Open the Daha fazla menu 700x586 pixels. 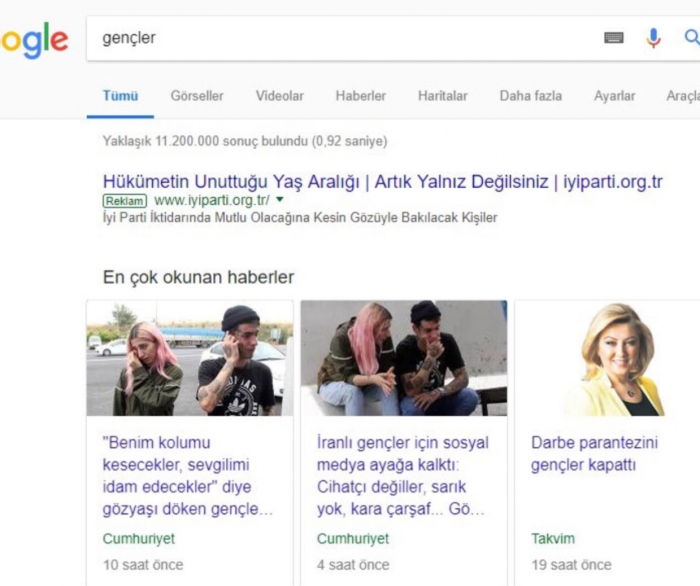pos(530,96)
